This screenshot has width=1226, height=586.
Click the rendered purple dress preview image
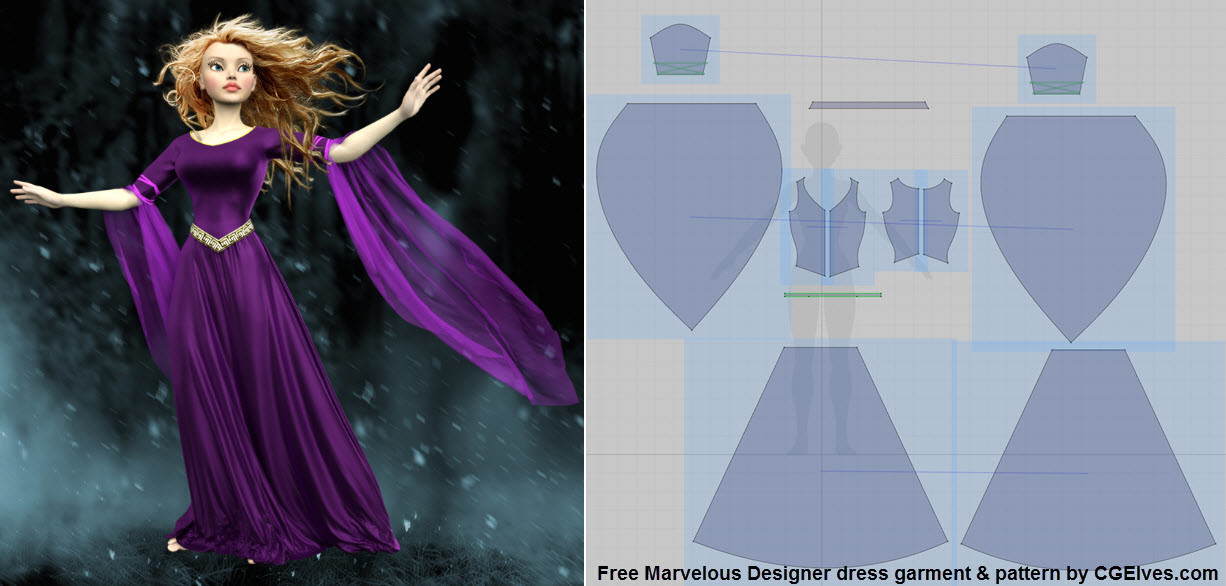291,293
